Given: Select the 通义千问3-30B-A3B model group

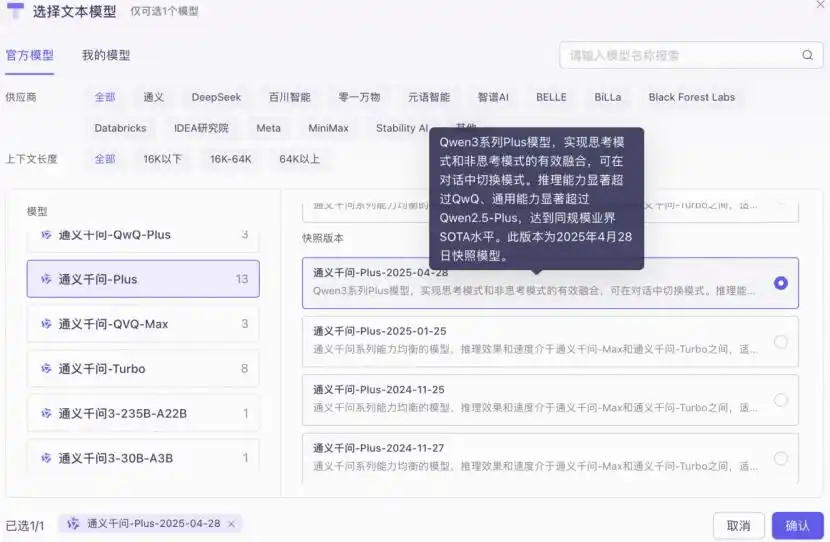Looking at the screenshot, I should pyautogui.click(x=143, y=456).
